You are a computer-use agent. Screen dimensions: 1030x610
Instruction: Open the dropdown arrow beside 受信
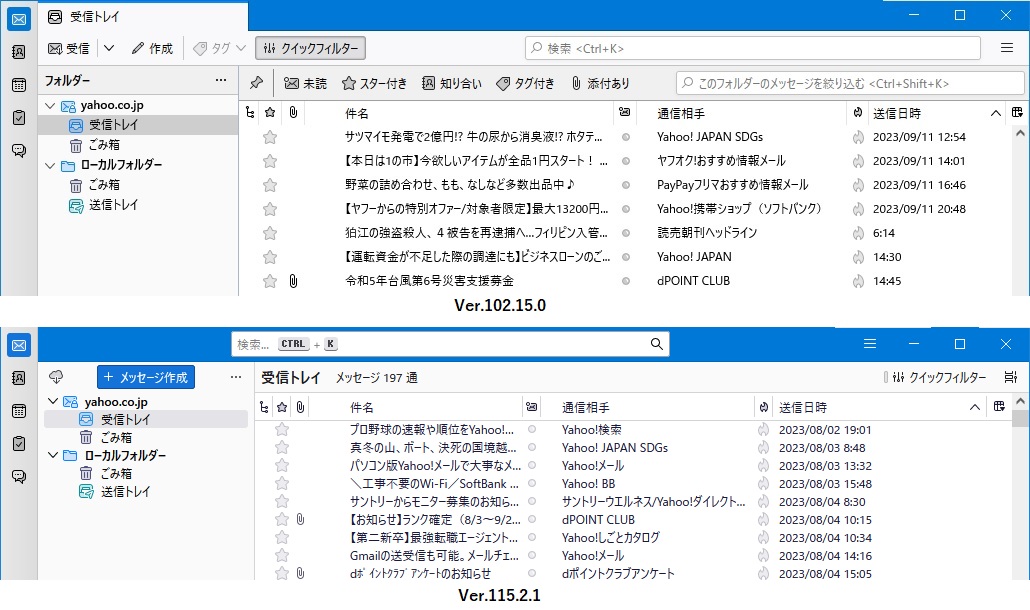[x=109, y=48]
